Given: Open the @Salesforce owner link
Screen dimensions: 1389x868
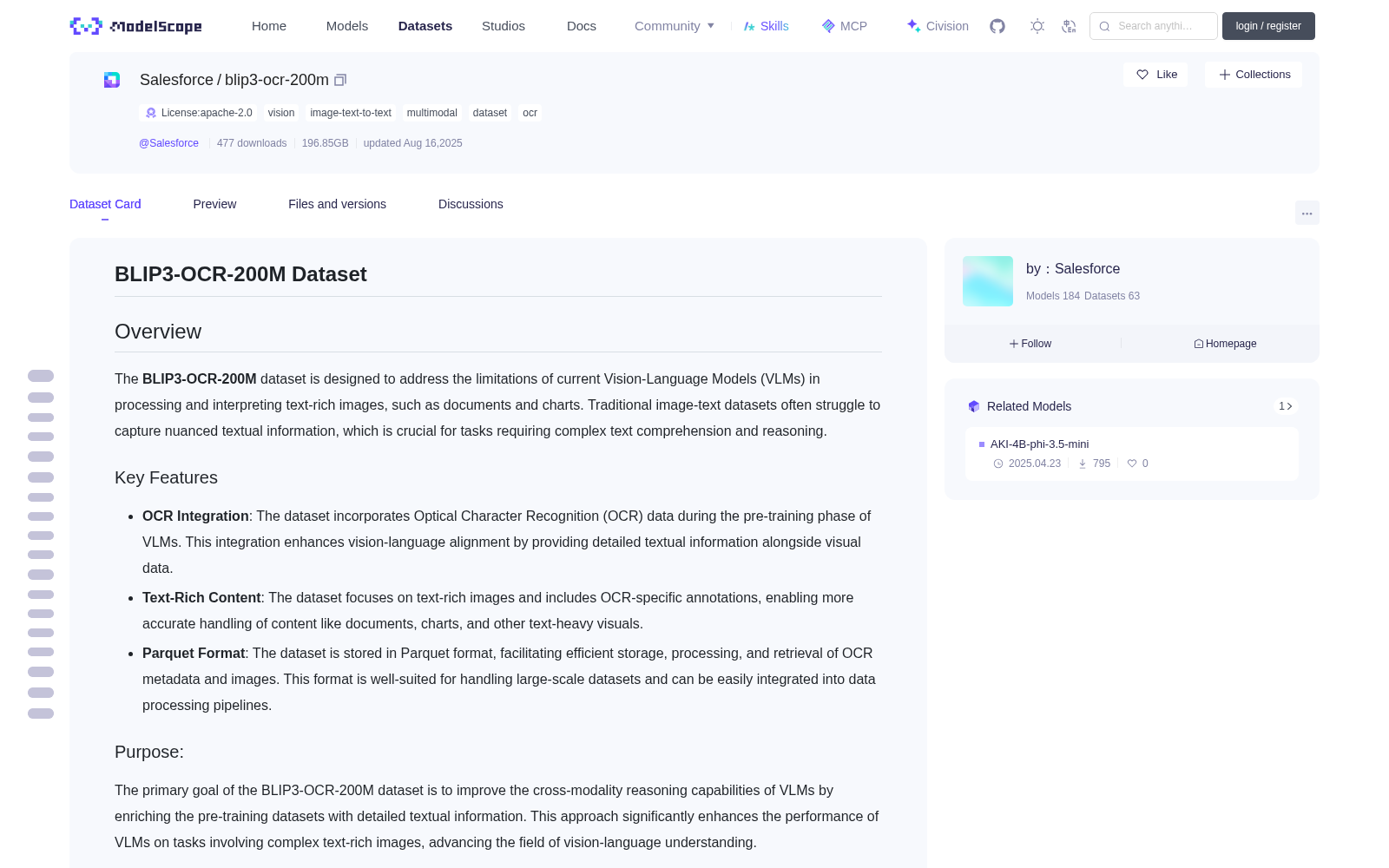Looking at the screenshot, I should [x=168, y=143].
